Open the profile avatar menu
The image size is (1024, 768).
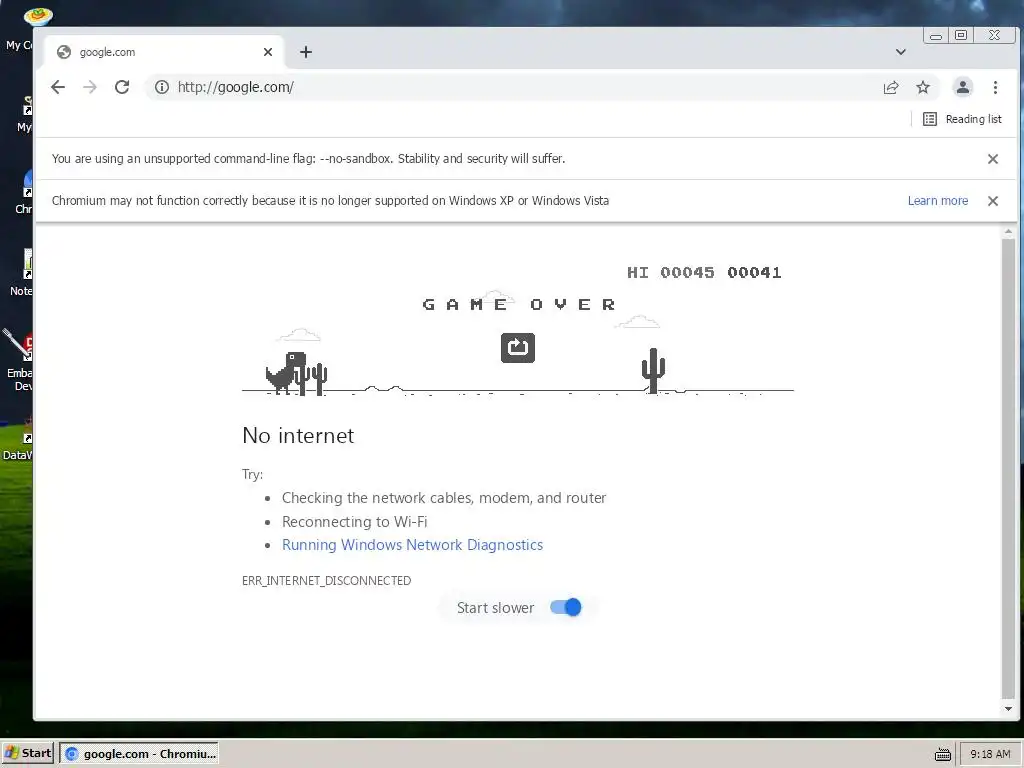(963, 87)
